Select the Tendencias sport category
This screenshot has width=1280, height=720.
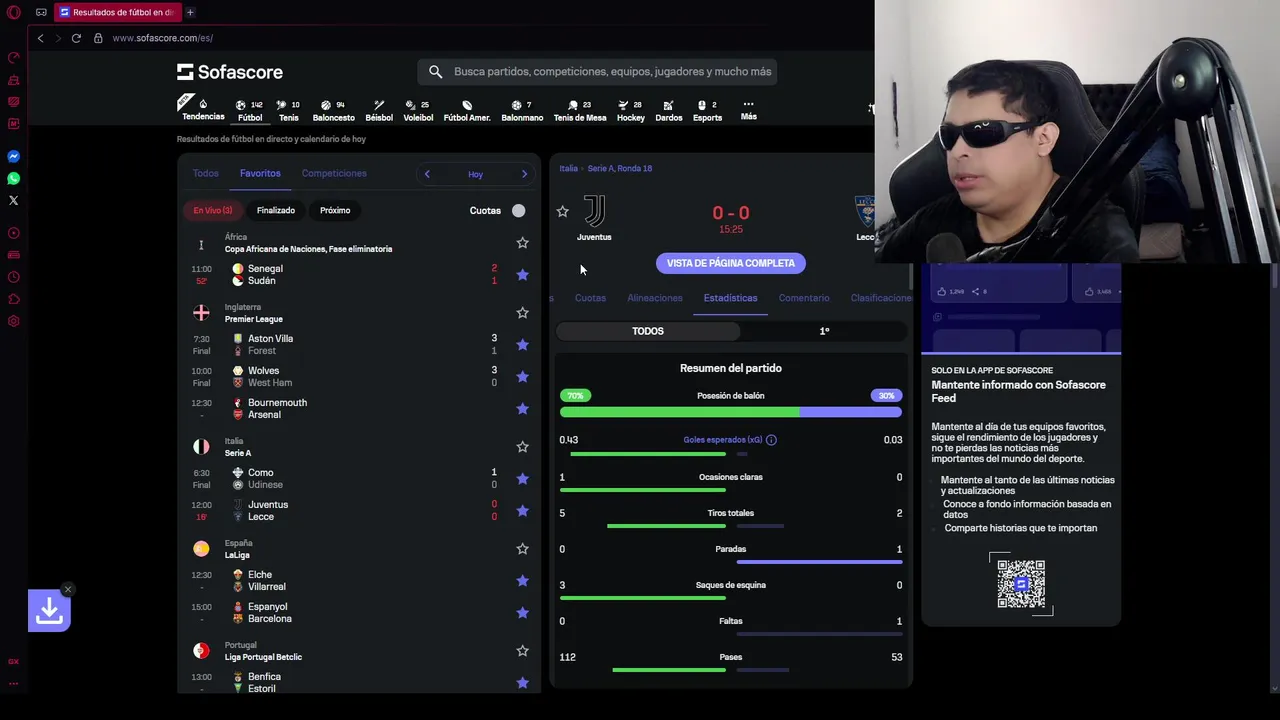click(x=203, y=110)
